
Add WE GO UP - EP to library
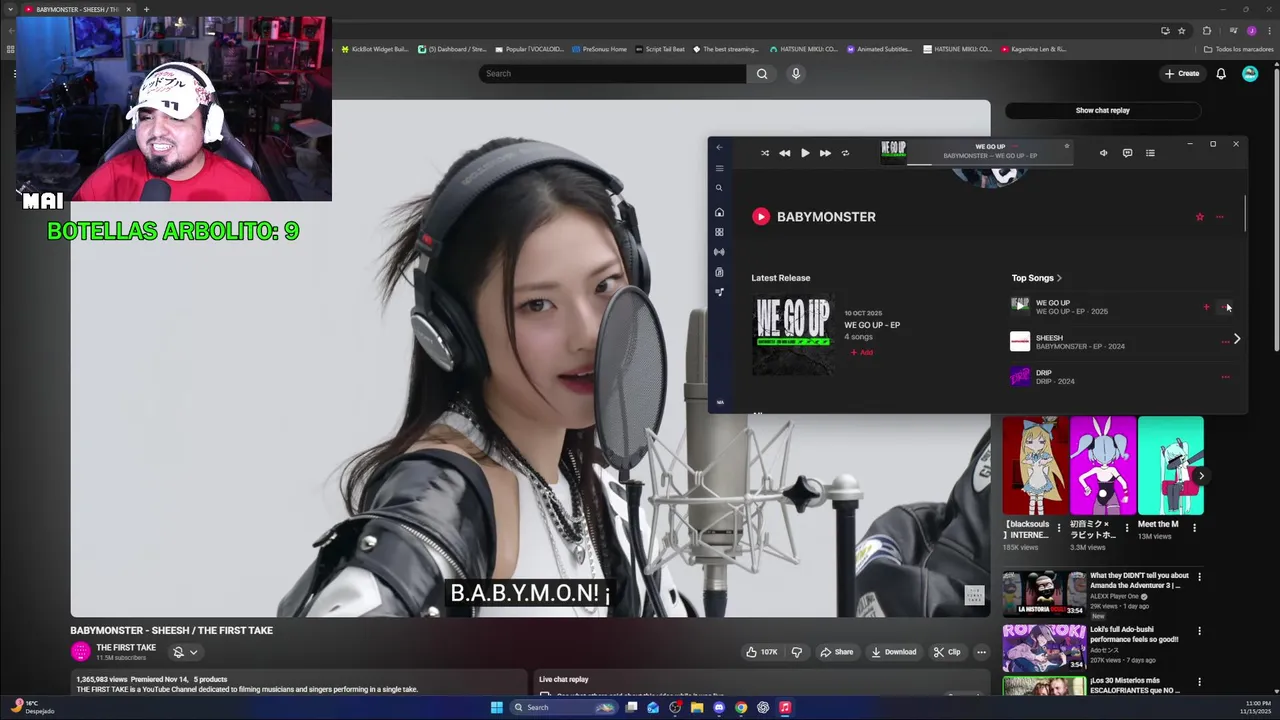coord(861,352)
